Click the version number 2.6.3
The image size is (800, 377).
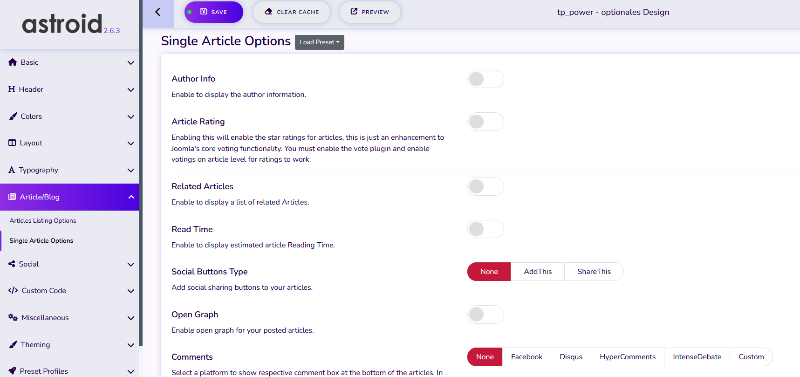pyautogui.click(x=111, y=31)
